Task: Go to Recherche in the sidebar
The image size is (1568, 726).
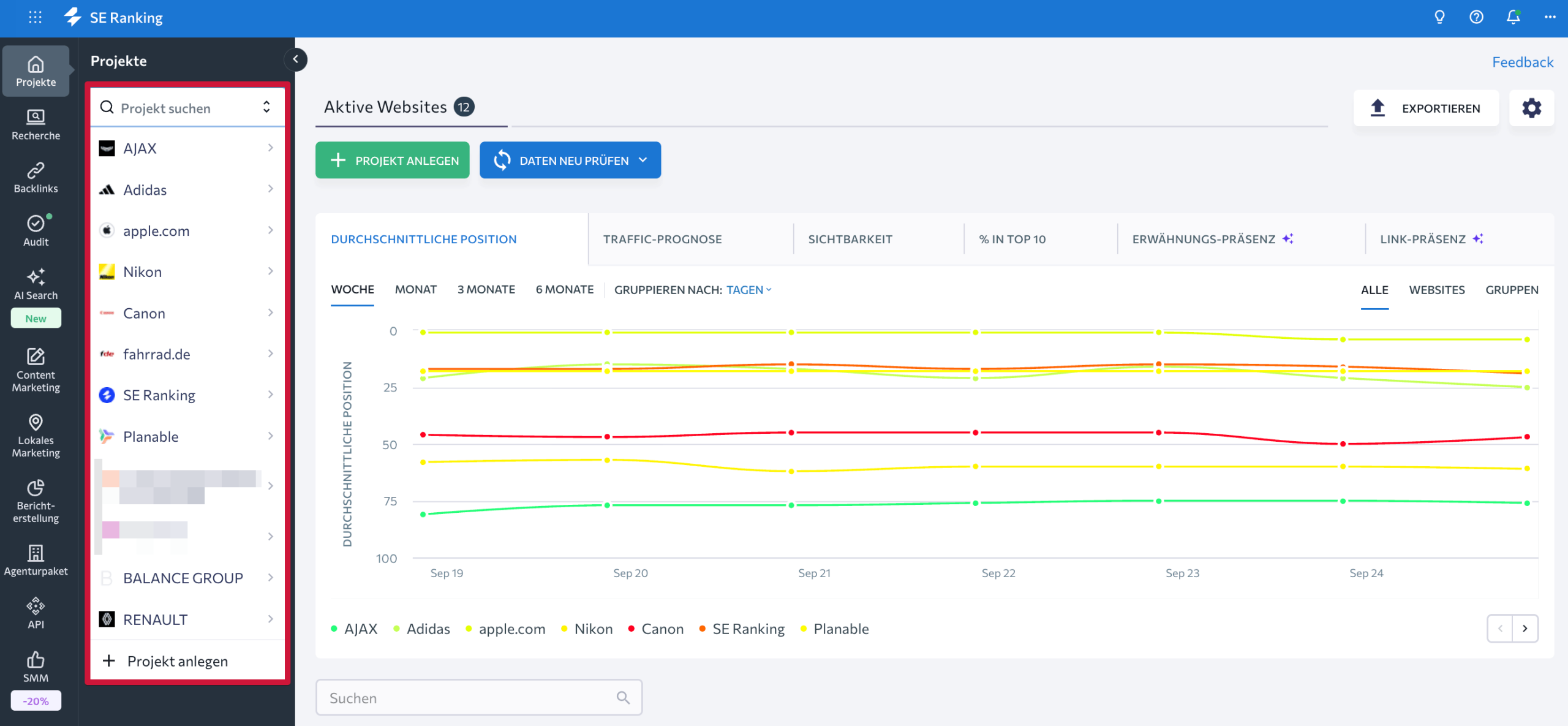Action: 36,125
